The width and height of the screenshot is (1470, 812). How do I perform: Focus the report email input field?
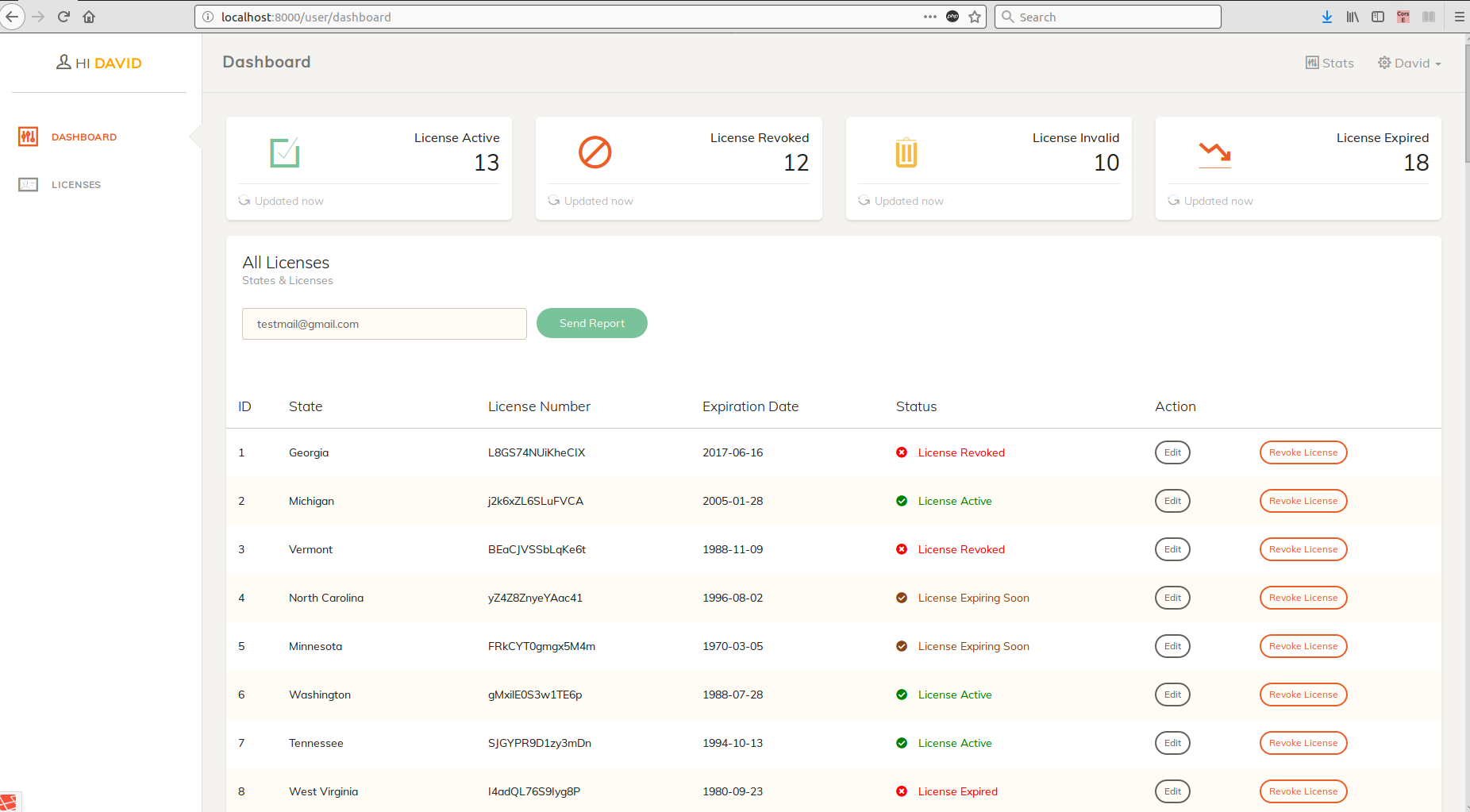point(384,324)
